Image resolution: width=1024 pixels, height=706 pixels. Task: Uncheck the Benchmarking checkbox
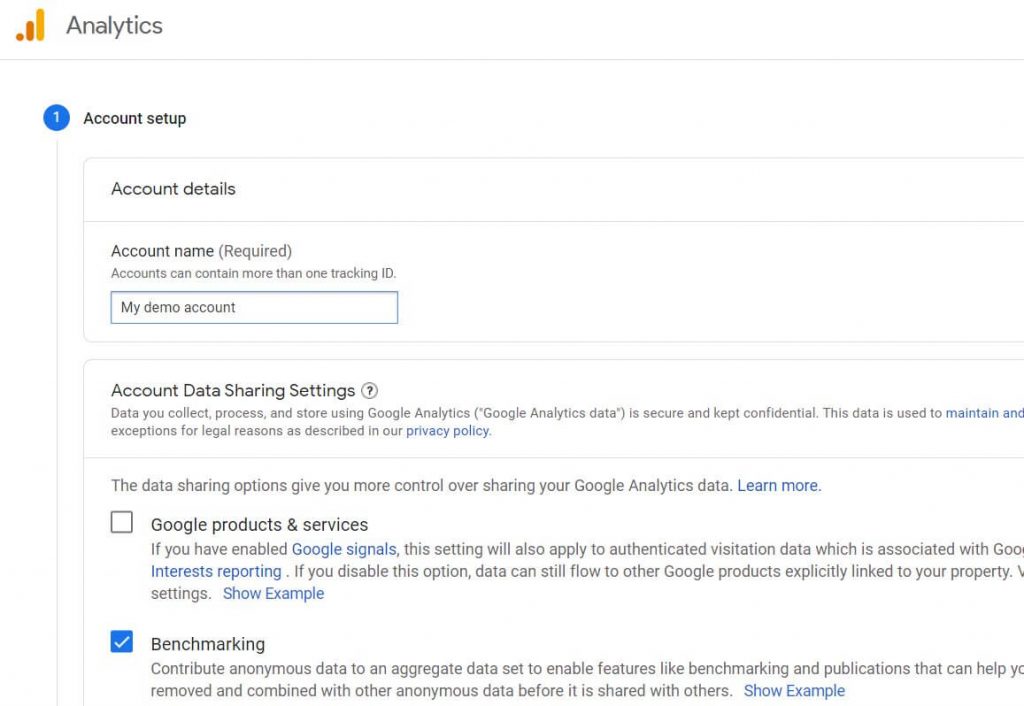click(x=122, y=642)
